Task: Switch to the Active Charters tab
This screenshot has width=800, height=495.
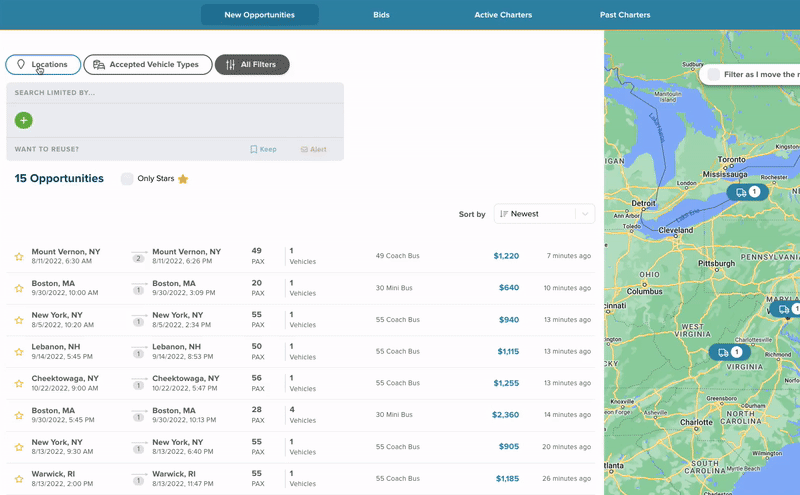Action: (503, 15)
